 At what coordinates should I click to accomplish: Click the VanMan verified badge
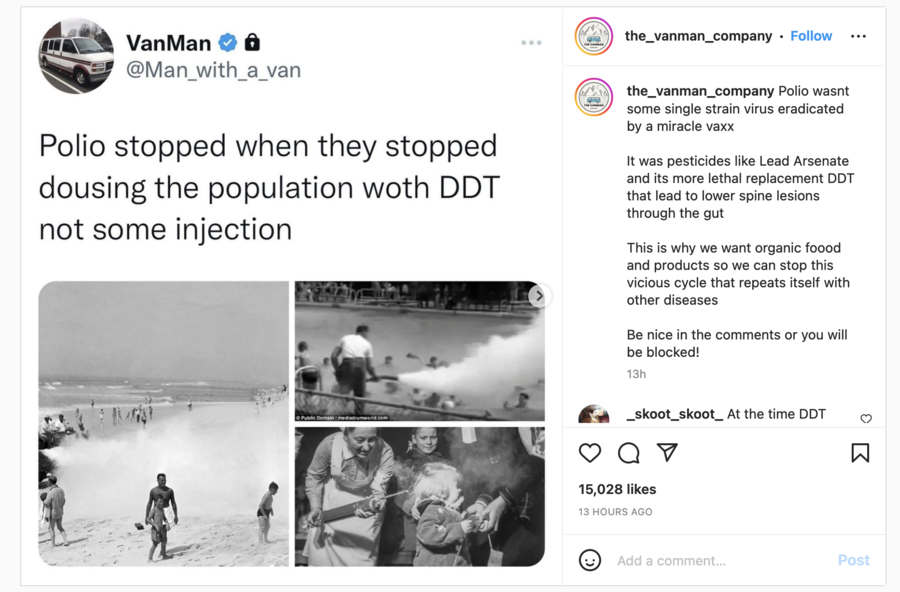tap(228, 42)
